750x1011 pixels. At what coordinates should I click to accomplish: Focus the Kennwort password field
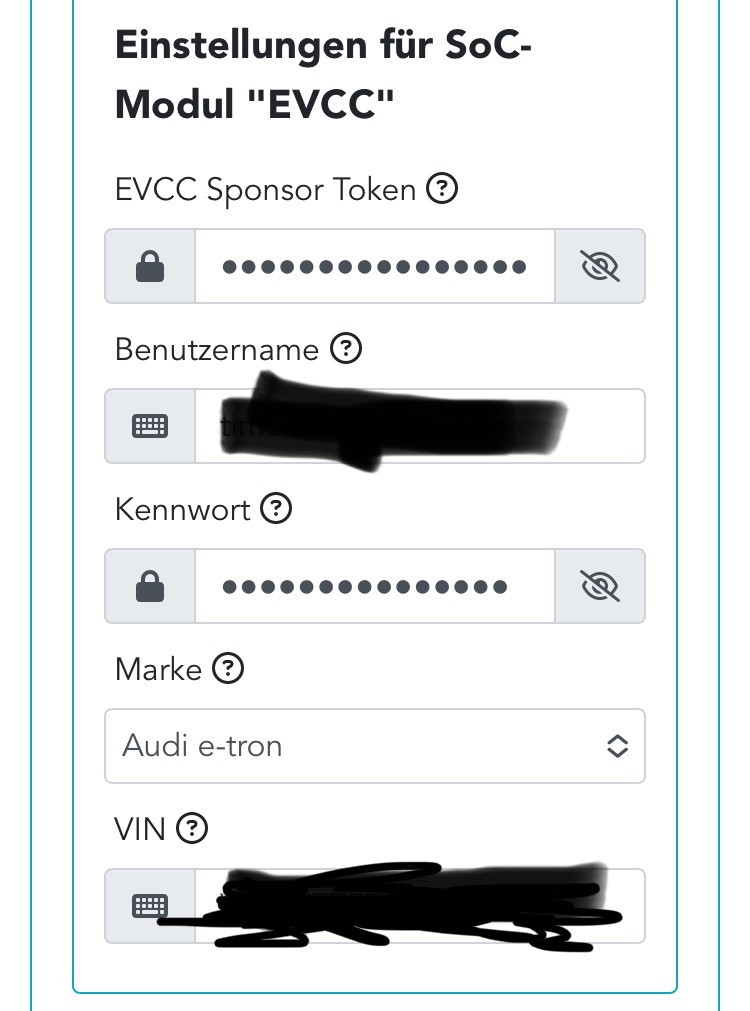pyautogui.click(x=374, y=587)
